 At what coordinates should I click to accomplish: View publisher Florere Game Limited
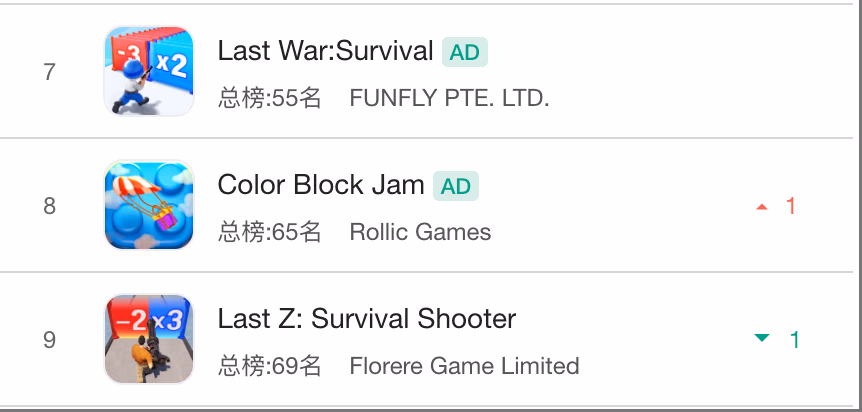[465, 366]
